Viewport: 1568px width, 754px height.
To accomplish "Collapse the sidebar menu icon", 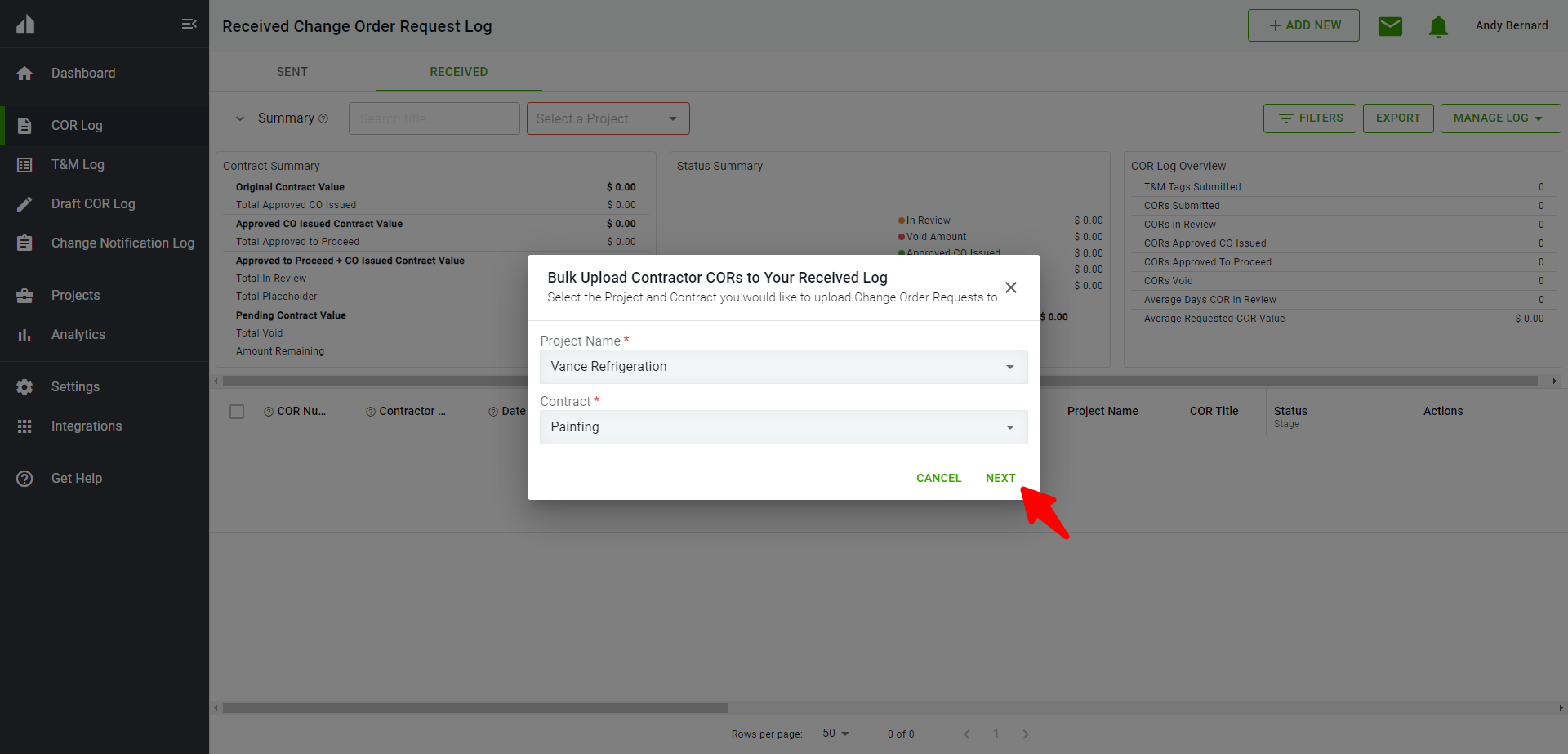I will (x=189, y=24).
